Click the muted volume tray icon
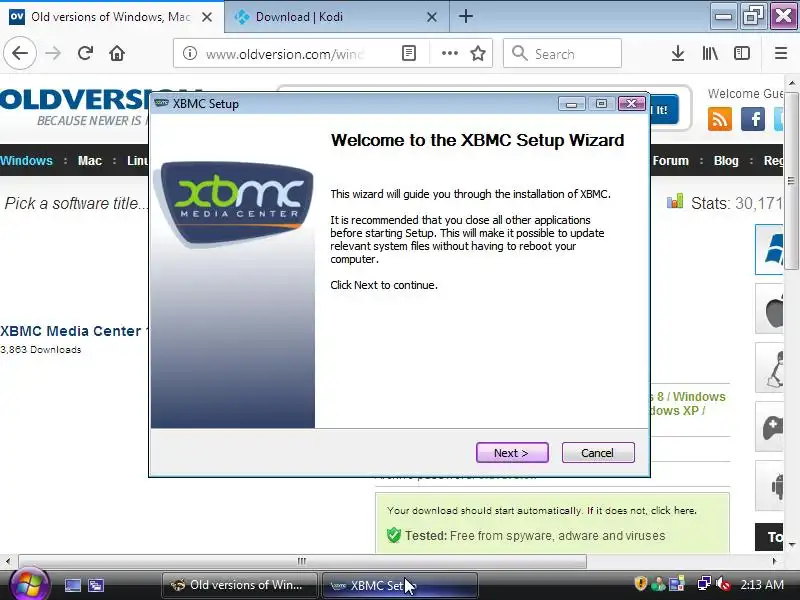The image size is (800, 600). (723, 584)
